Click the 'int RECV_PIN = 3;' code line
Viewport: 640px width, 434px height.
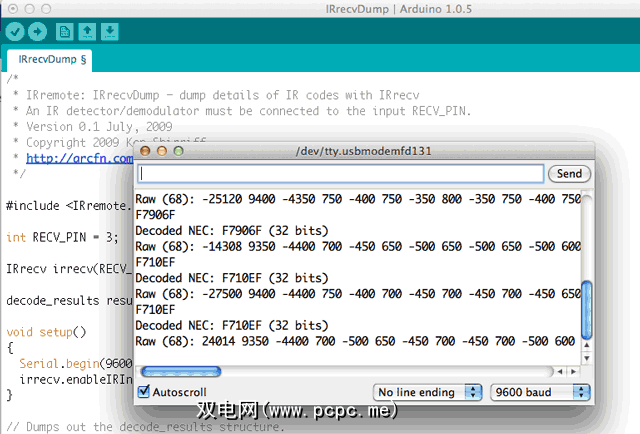62,237
